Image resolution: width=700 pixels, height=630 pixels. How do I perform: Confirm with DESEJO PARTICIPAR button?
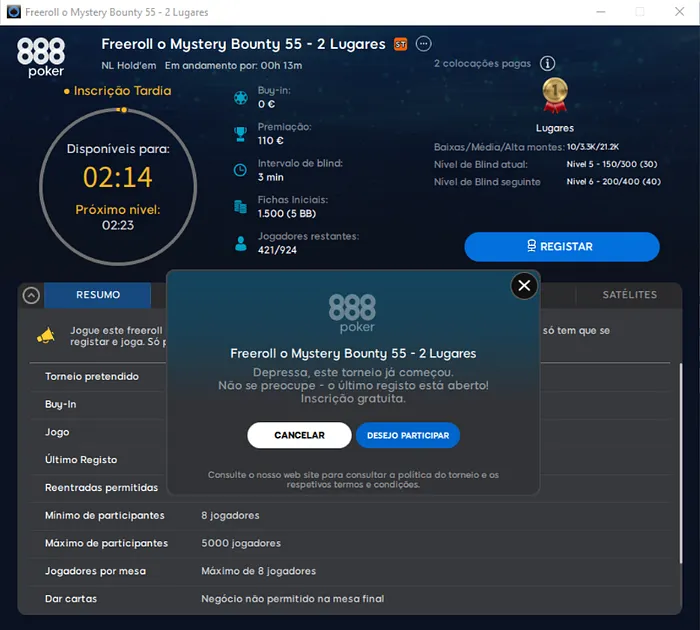click(408, 435)
